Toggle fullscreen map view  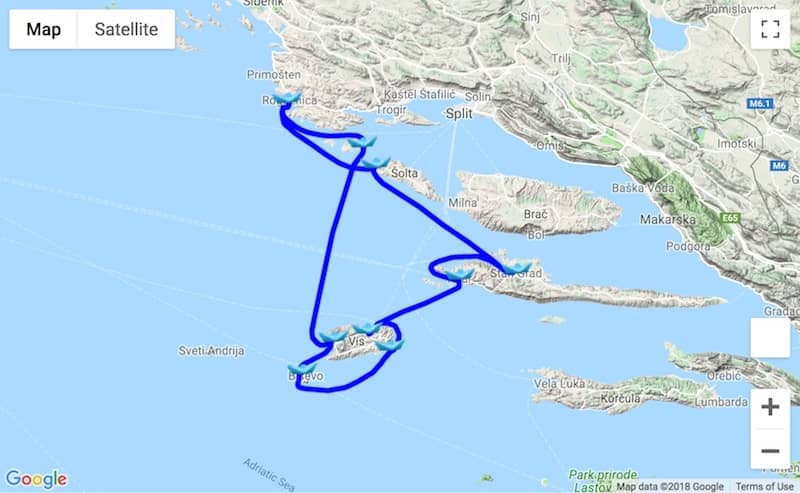[770, 29]
